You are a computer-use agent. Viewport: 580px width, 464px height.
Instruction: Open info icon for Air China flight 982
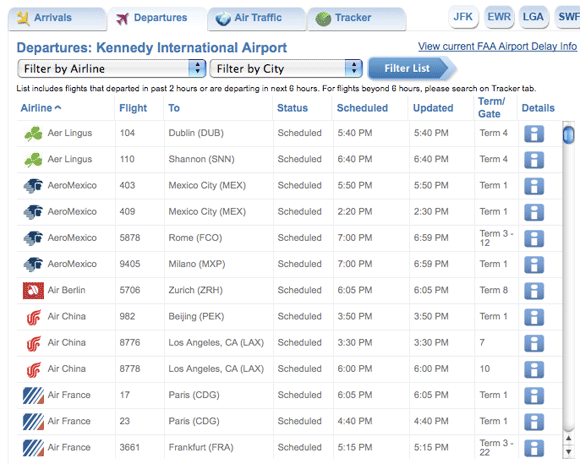(x=534, y=317)
